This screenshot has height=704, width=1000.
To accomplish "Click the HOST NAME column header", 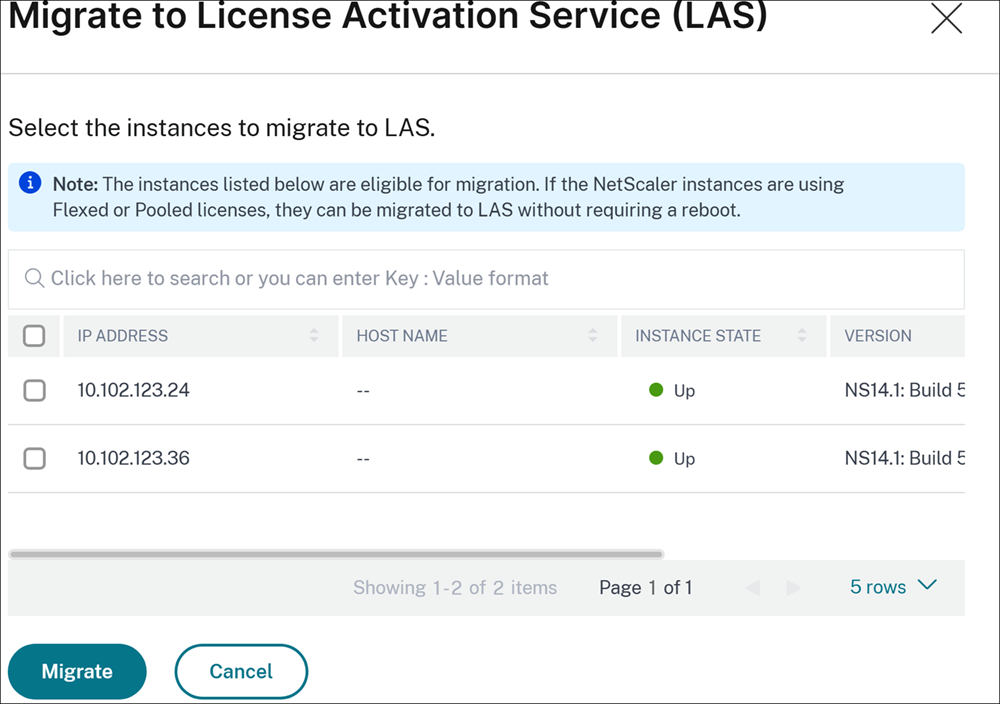I will pyautogui.click(x=480, y=335).
